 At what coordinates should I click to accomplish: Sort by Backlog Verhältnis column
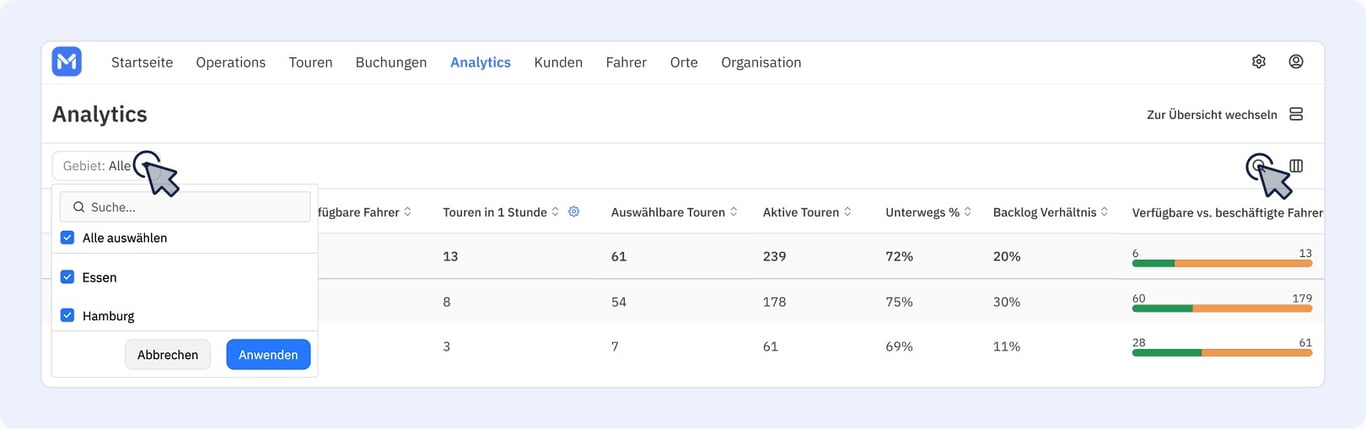[x=1051, y=212]
